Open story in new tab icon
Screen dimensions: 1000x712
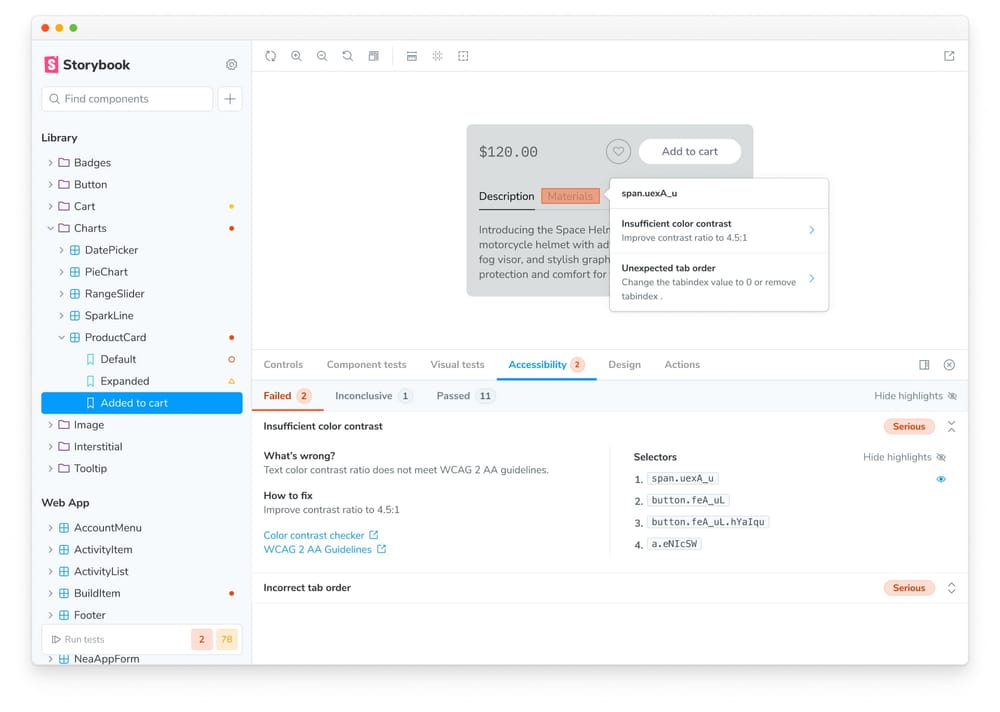point(949,56)
